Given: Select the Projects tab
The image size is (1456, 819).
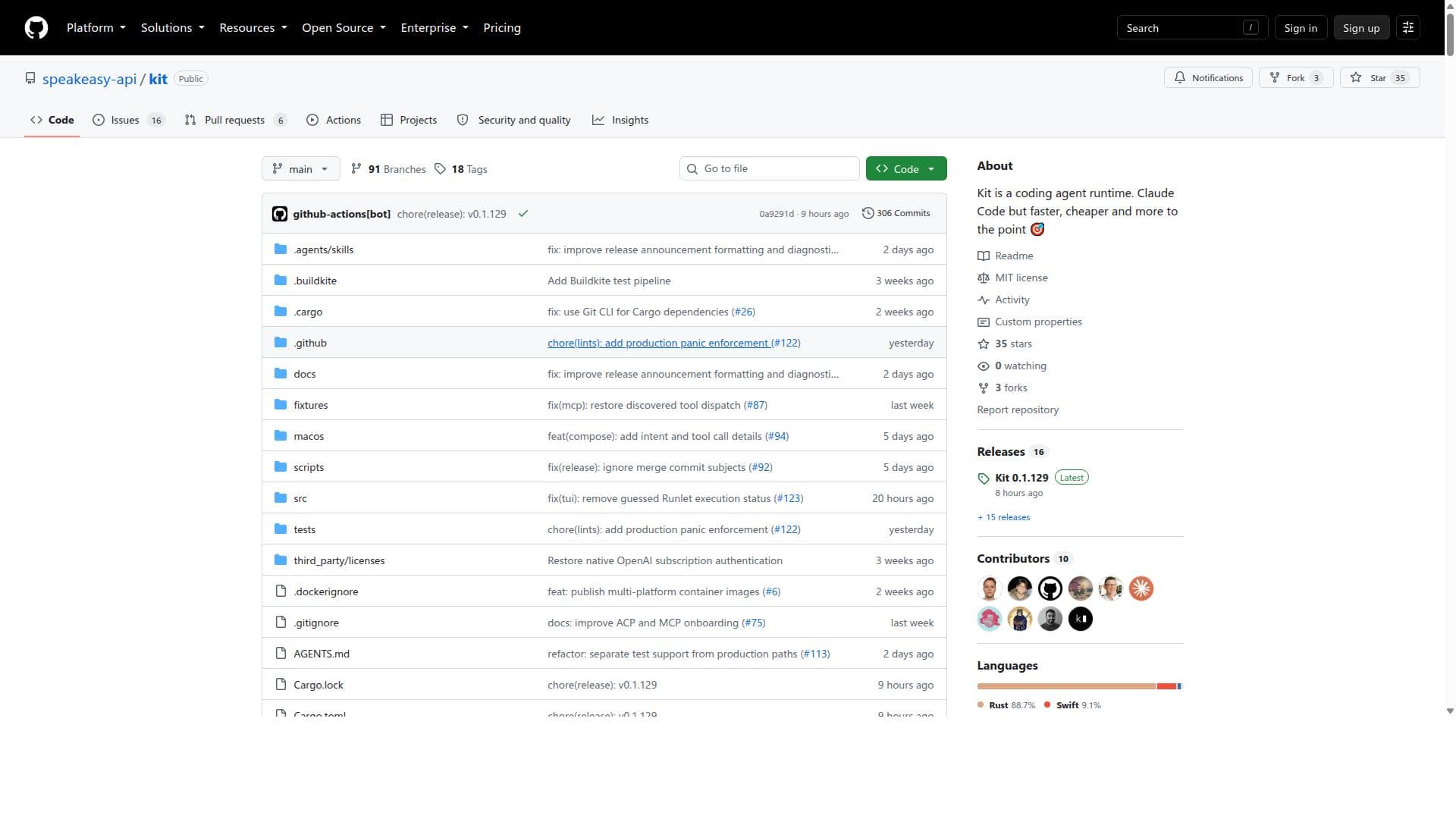Looking at the screenshot, I should [x=409, y=120].
